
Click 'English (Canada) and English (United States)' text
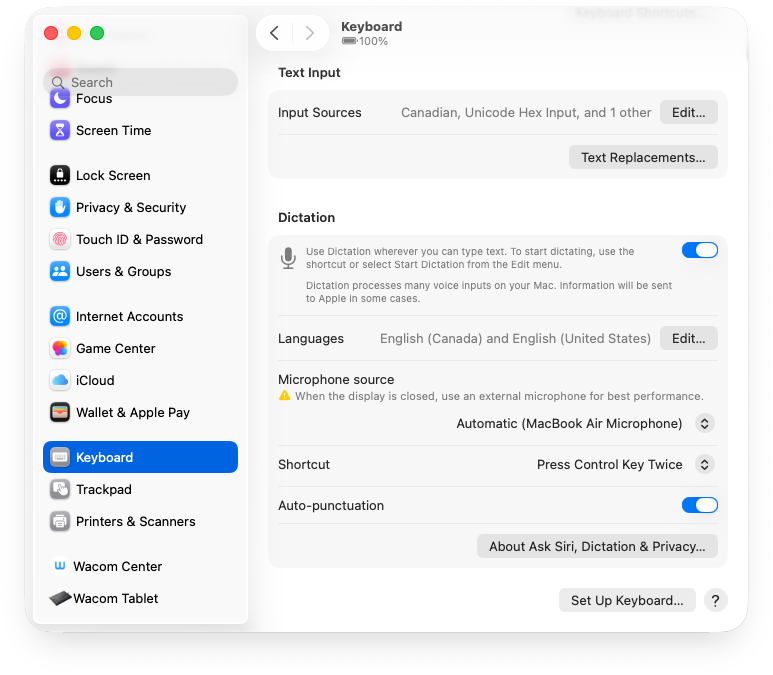pyautogui.click(x=515, y=338)
